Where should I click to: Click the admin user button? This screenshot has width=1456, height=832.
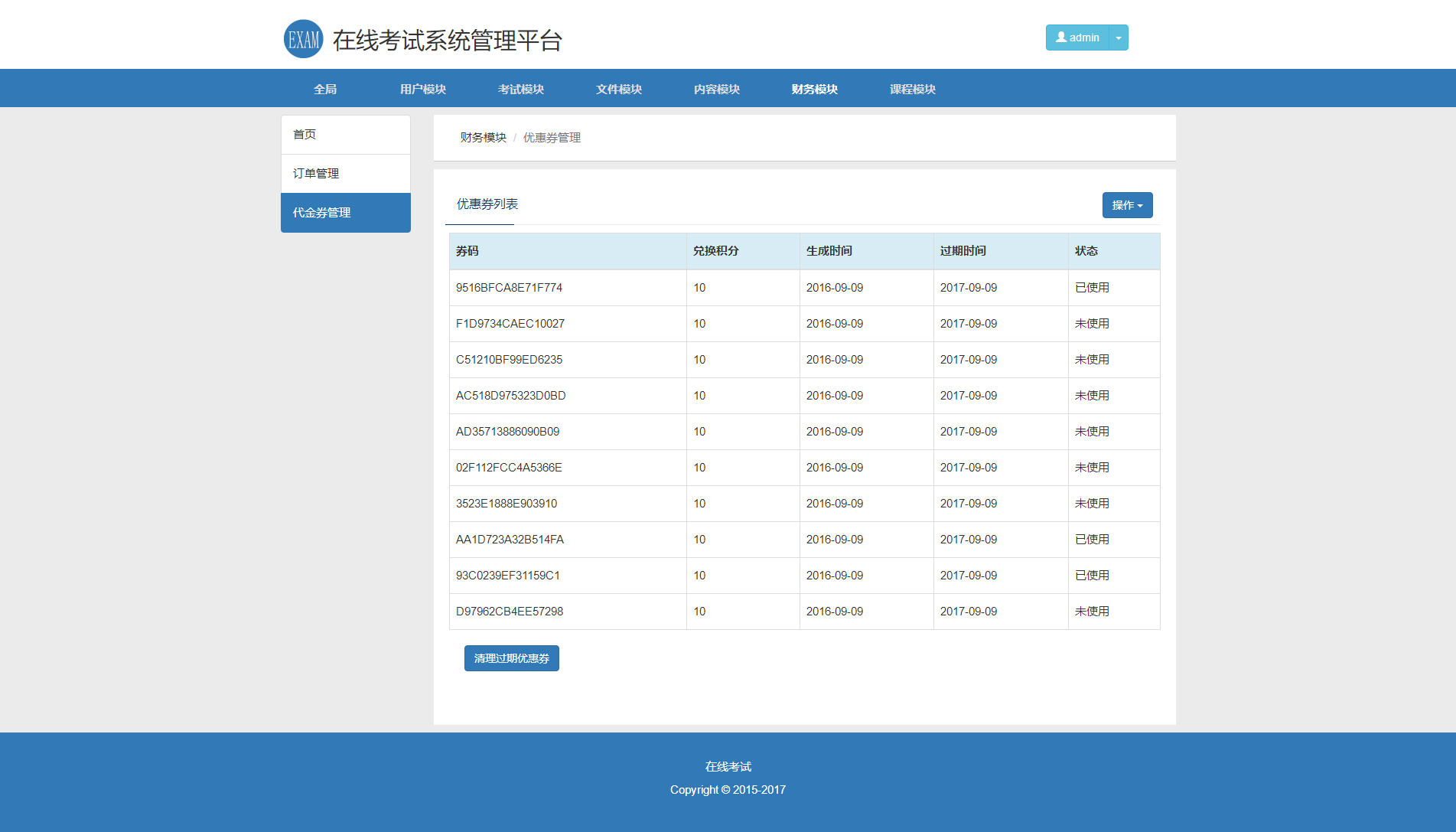[1077, 38]
